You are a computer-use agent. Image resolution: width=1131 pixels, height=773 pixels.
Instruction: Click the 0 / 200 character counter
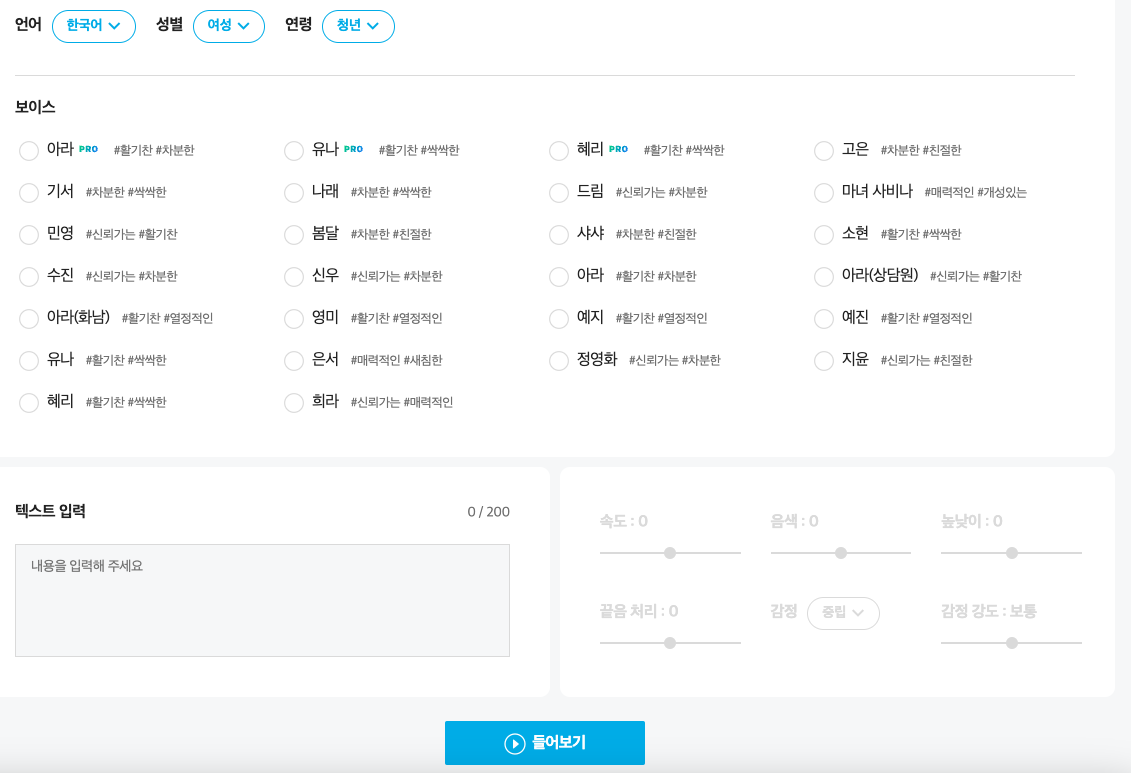tap(488, 512)
